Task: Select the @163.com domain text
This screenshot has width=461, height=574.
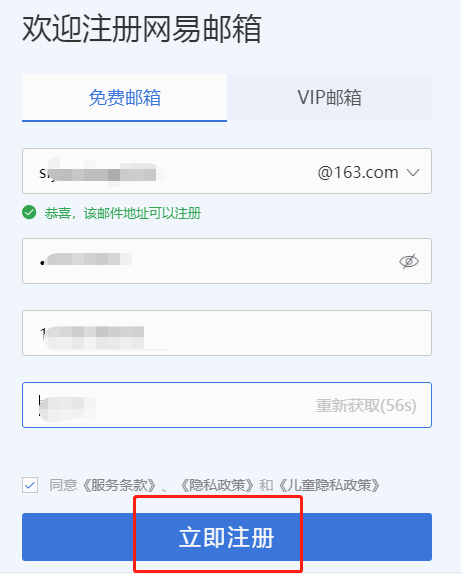Action: (358, 172)
